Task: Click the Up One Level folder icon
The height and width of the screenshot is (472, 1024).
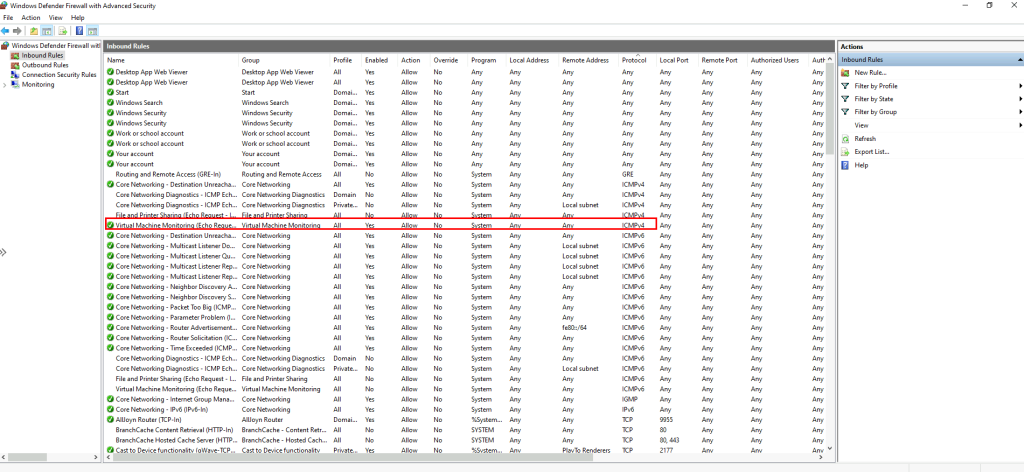Action: [34, 31]
